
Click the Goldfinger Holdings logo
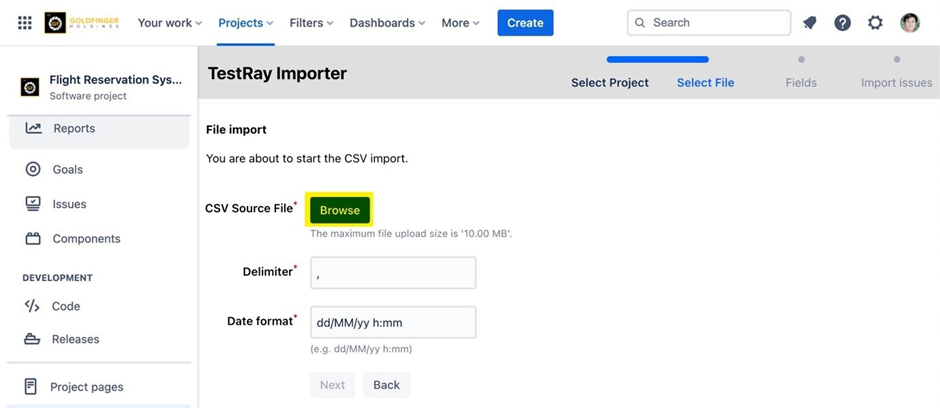tap(82, 23)
